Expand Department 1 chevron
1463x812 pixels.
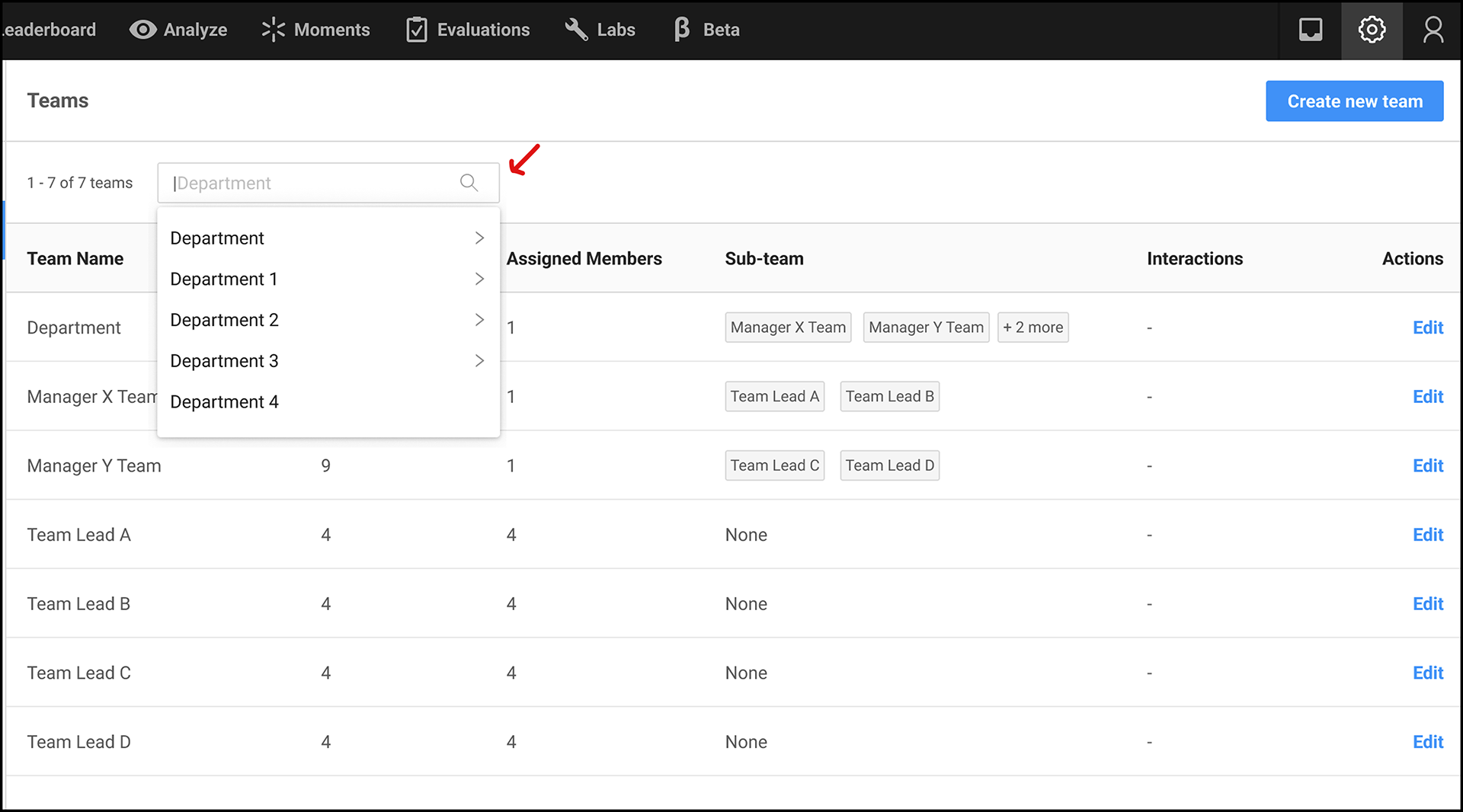pos(479,279)
